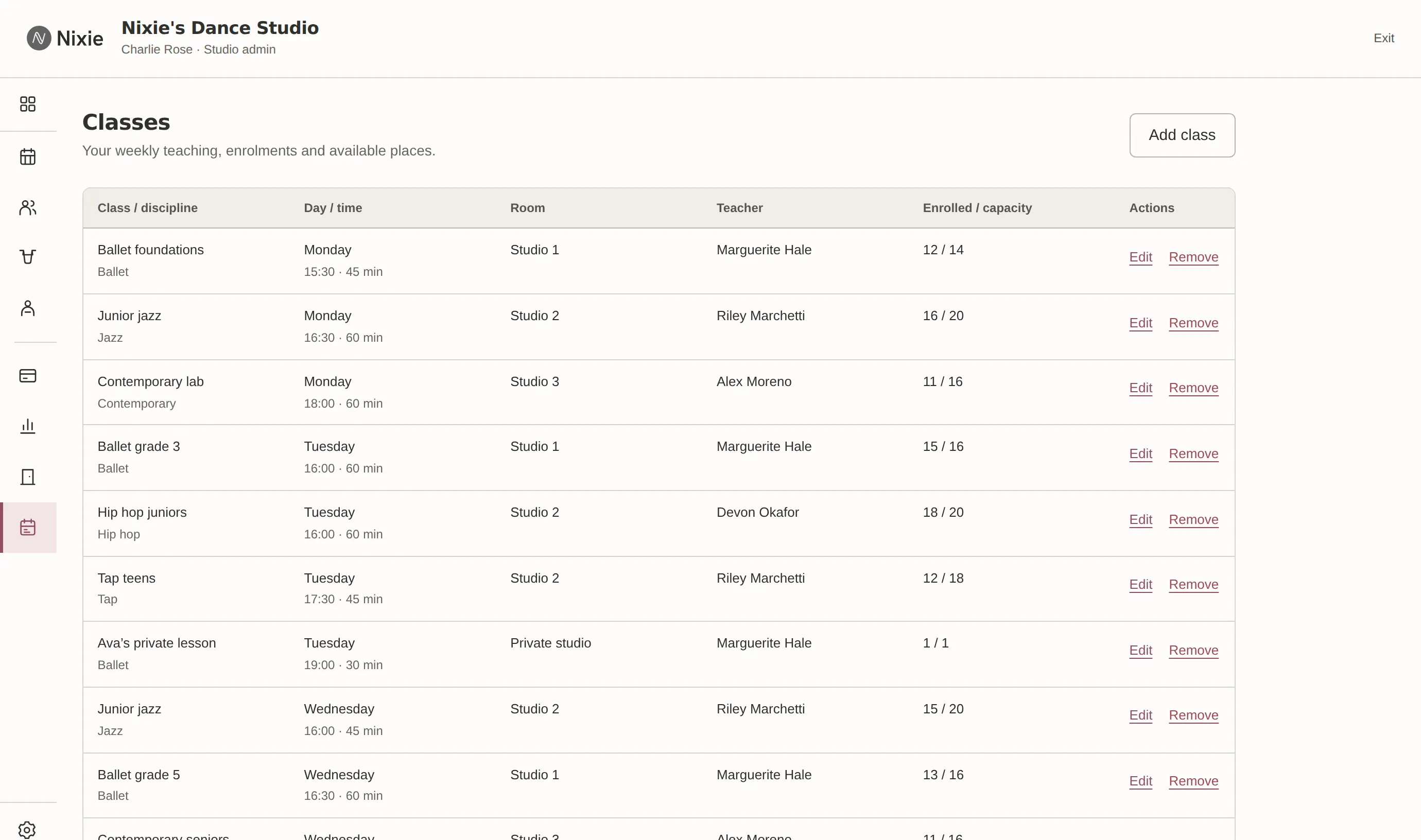Image resolution: width=1421 pixels, height=840 pixels.
Task: Open the door rooms icon in sidebar
Action: click(x=28, y=477)
